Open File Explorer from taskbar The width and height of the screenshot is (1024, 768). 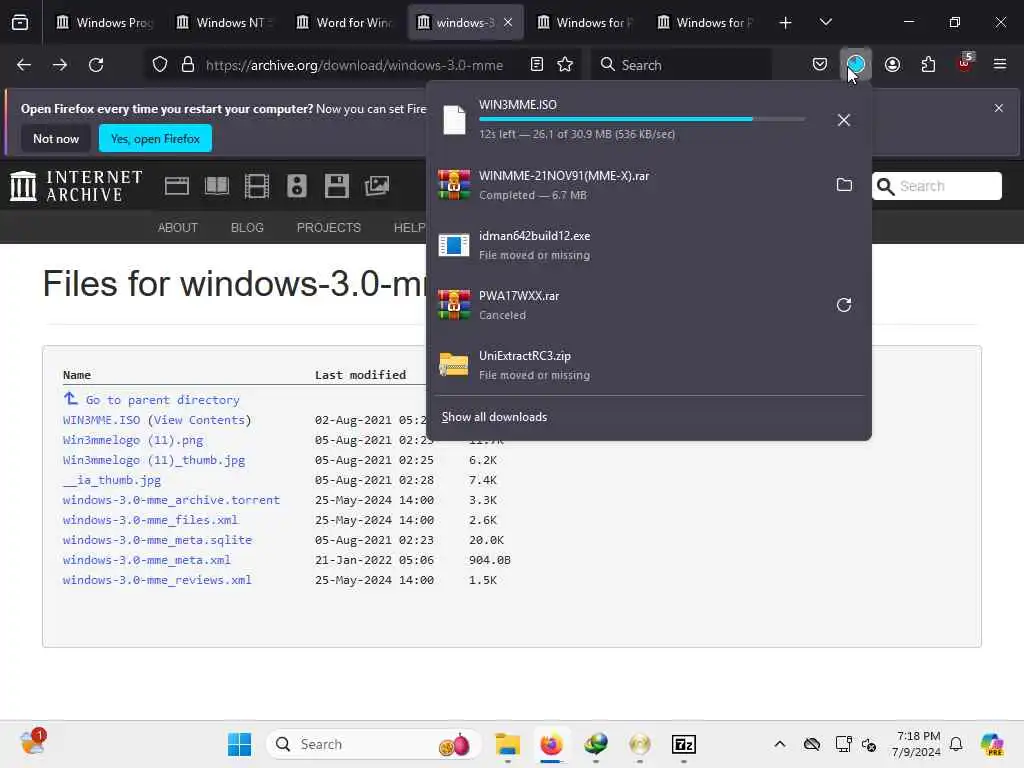tap(507, 744)
